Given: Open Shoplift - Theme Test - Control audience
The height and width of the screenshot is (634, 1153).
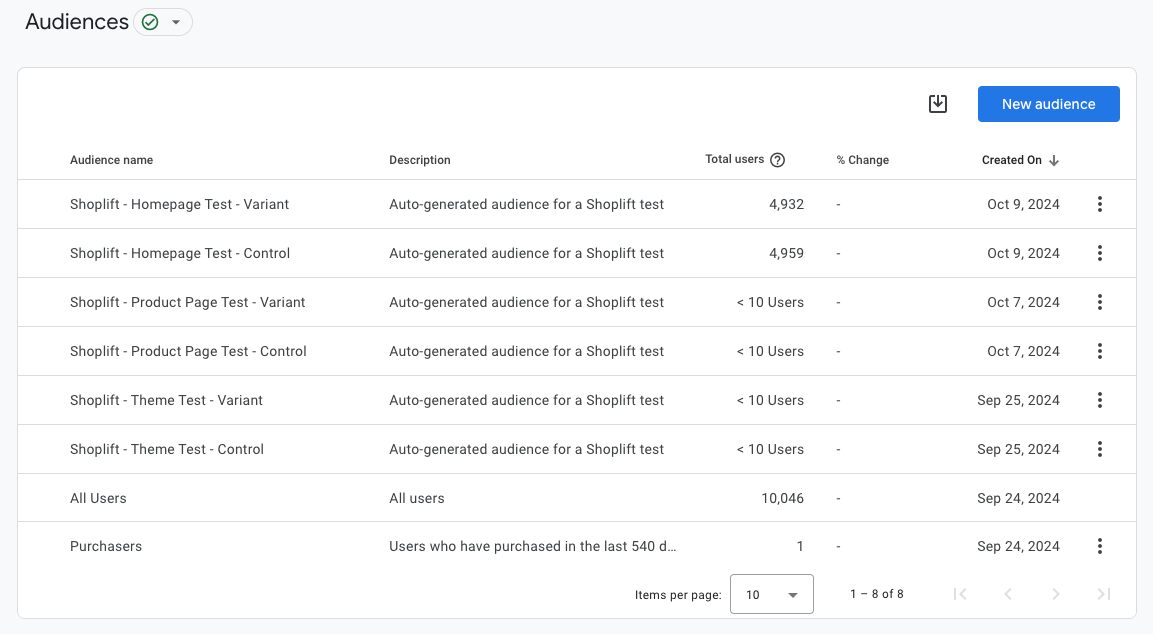Looking at the screenshot, I should [x=167, y=449].
